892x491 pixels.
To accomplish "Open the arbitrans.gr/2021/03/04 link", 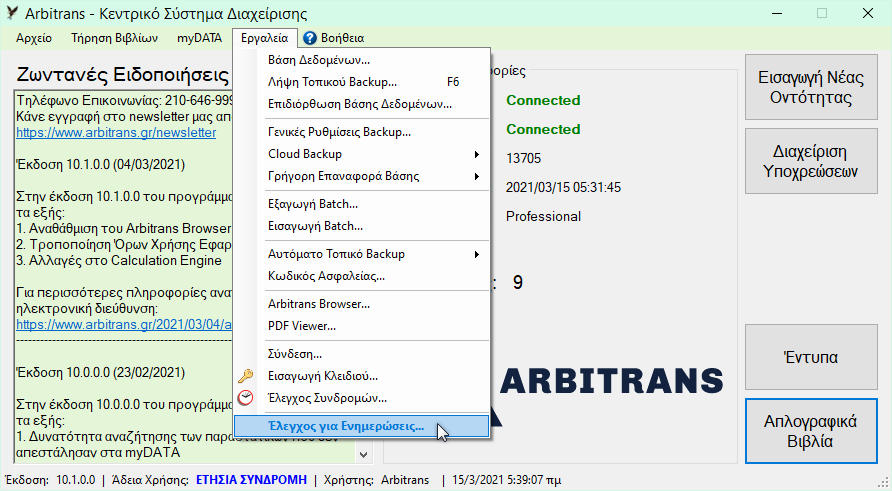I will (124, 324).
